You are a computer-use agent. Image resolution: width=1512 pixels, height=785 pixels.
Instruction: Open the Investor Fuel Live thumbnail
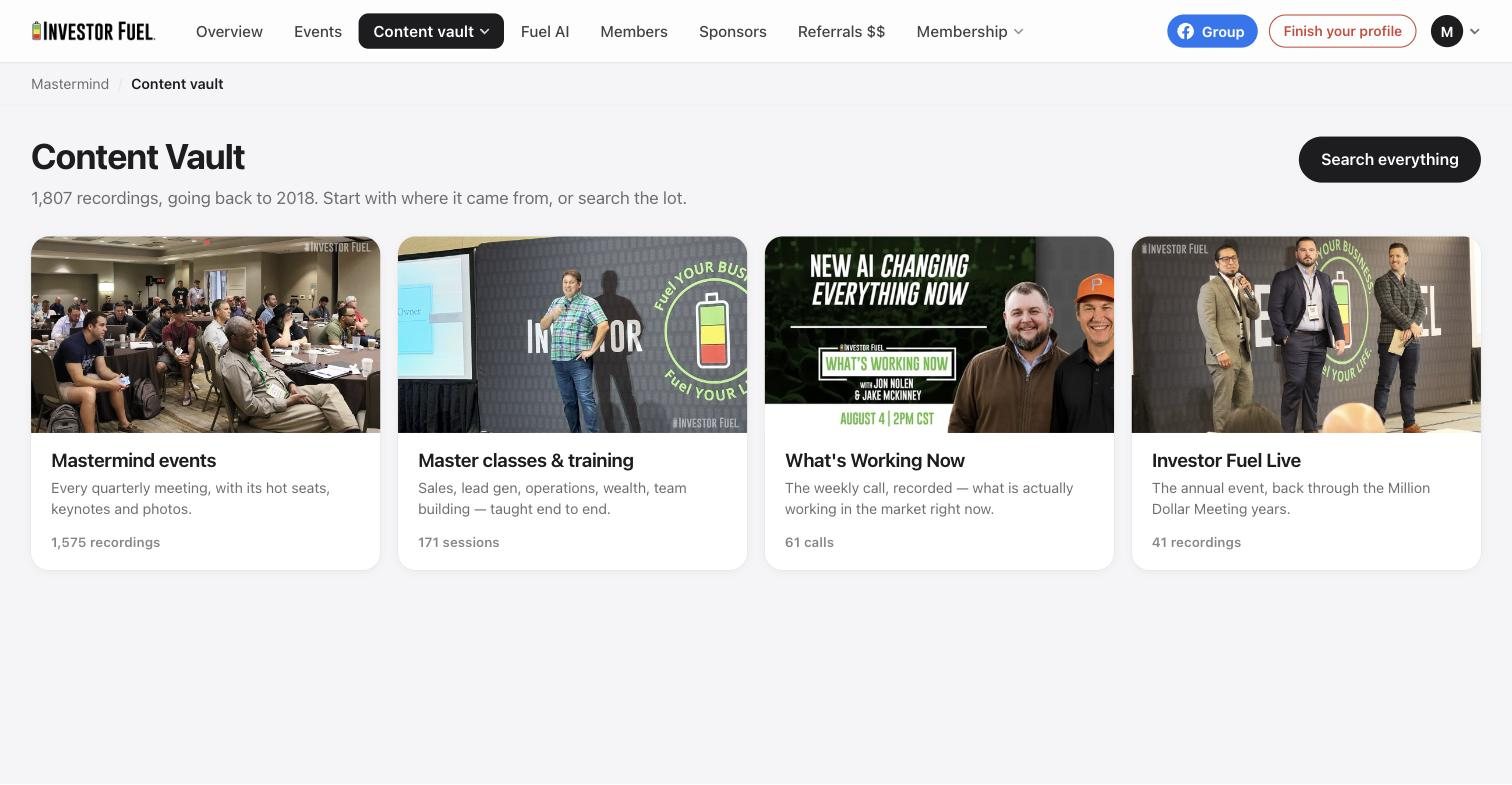pyautogui.click(x=1306, y=335)
